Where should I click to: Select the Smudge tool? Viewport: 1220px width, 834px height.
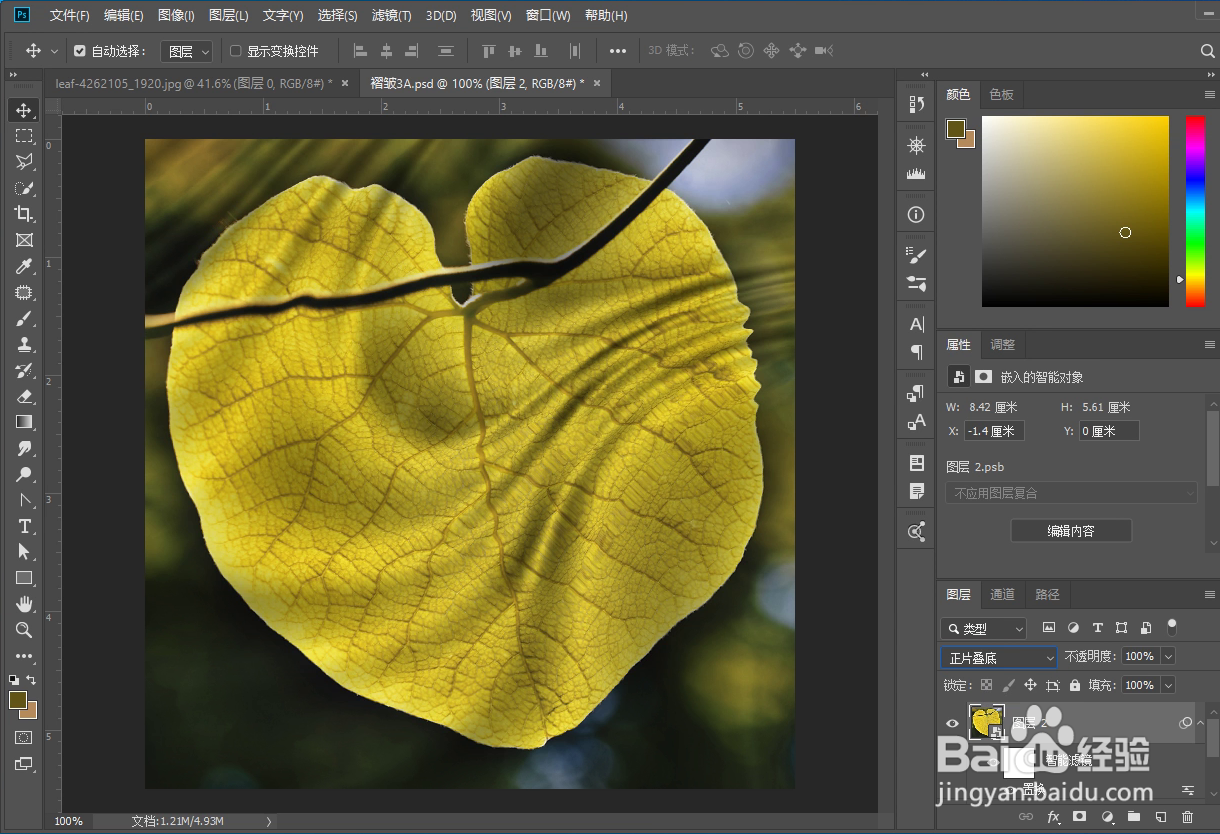click(24, 448)
